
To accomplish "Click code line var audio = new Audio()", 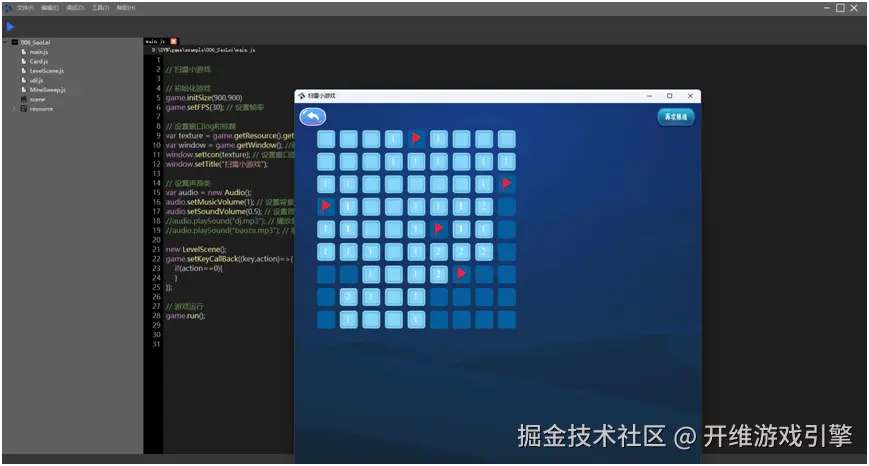I will click(x=208, y=192).
